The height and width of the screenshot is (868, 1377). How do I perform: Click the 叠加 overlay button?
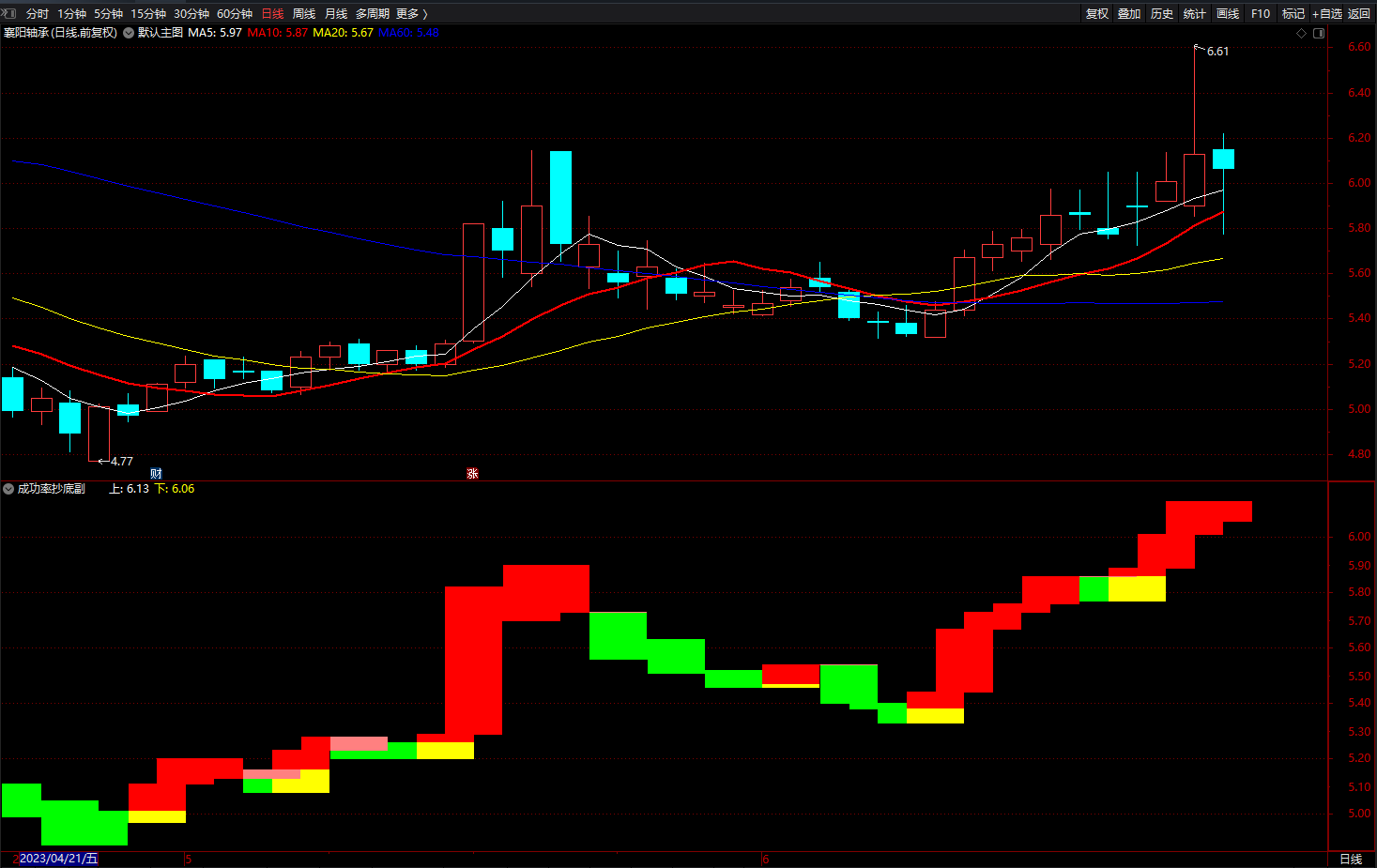pos(1129,13)
